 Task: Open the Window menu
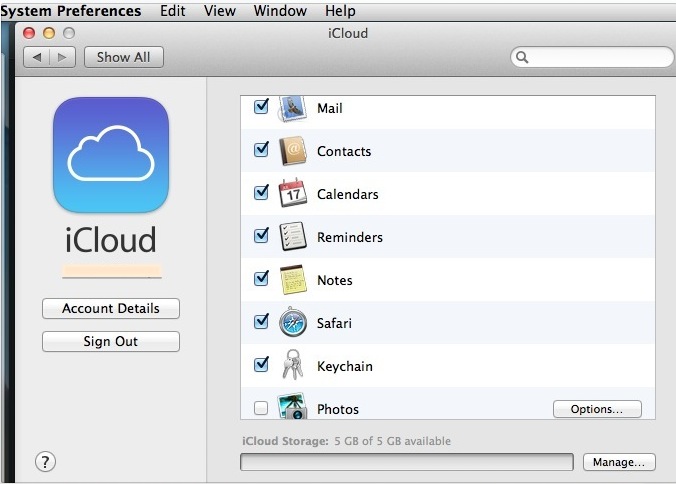[280, 10]
